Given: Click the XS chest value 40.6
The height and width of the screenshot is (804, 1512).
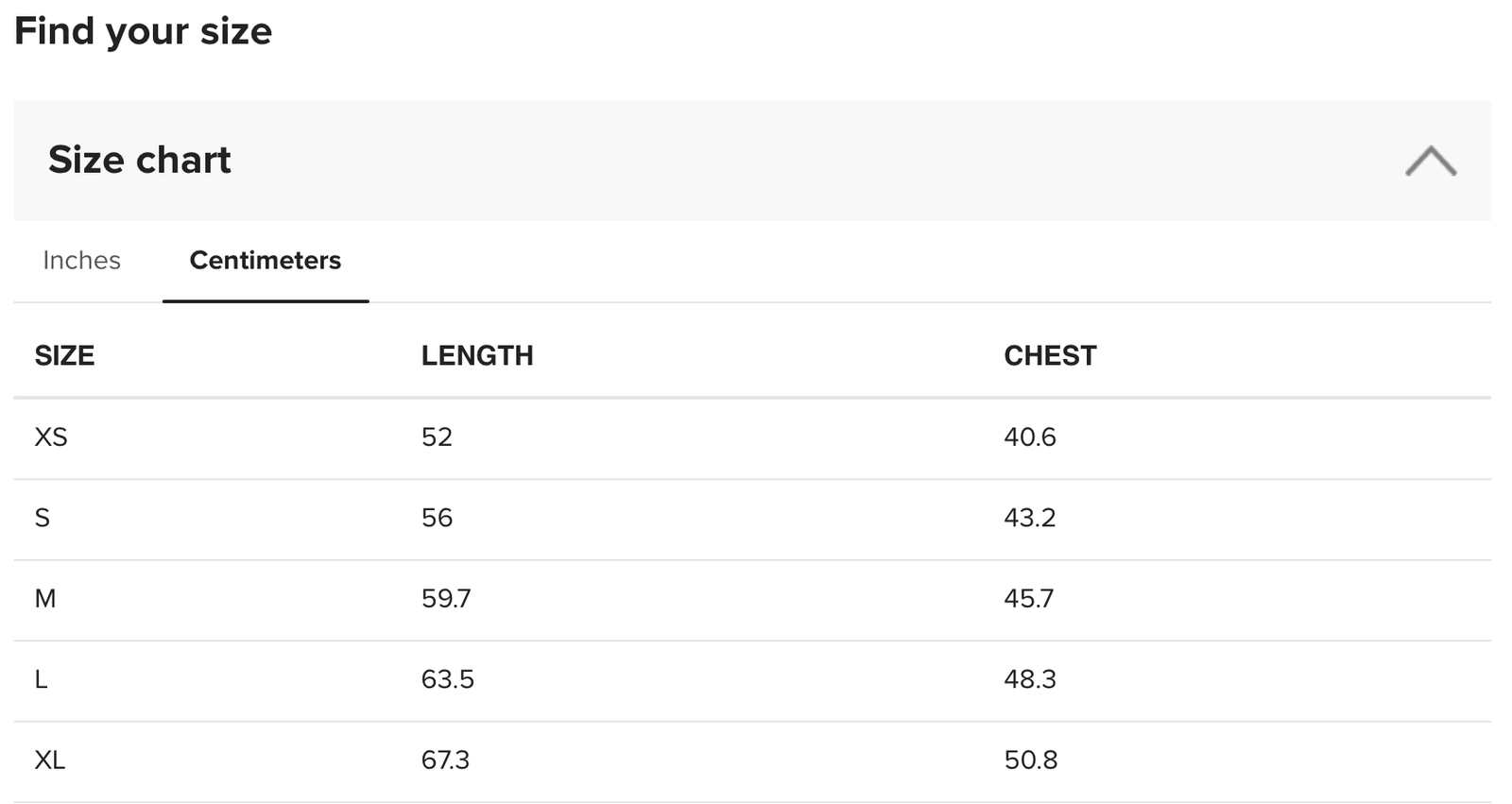Looking at the screenshot, I should (1030, 437).
